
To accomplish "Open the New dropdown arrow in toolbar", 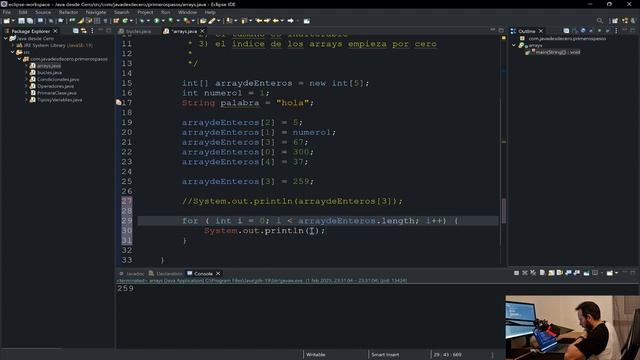I will point(13,20).
